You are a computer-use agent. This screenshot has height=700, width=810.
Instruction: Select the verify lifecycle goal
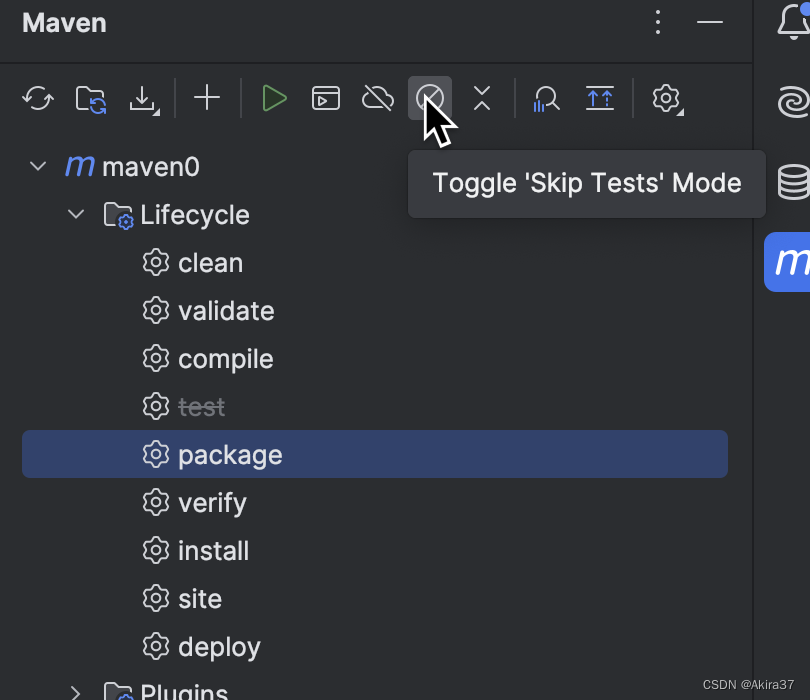[x=212, y=503]
